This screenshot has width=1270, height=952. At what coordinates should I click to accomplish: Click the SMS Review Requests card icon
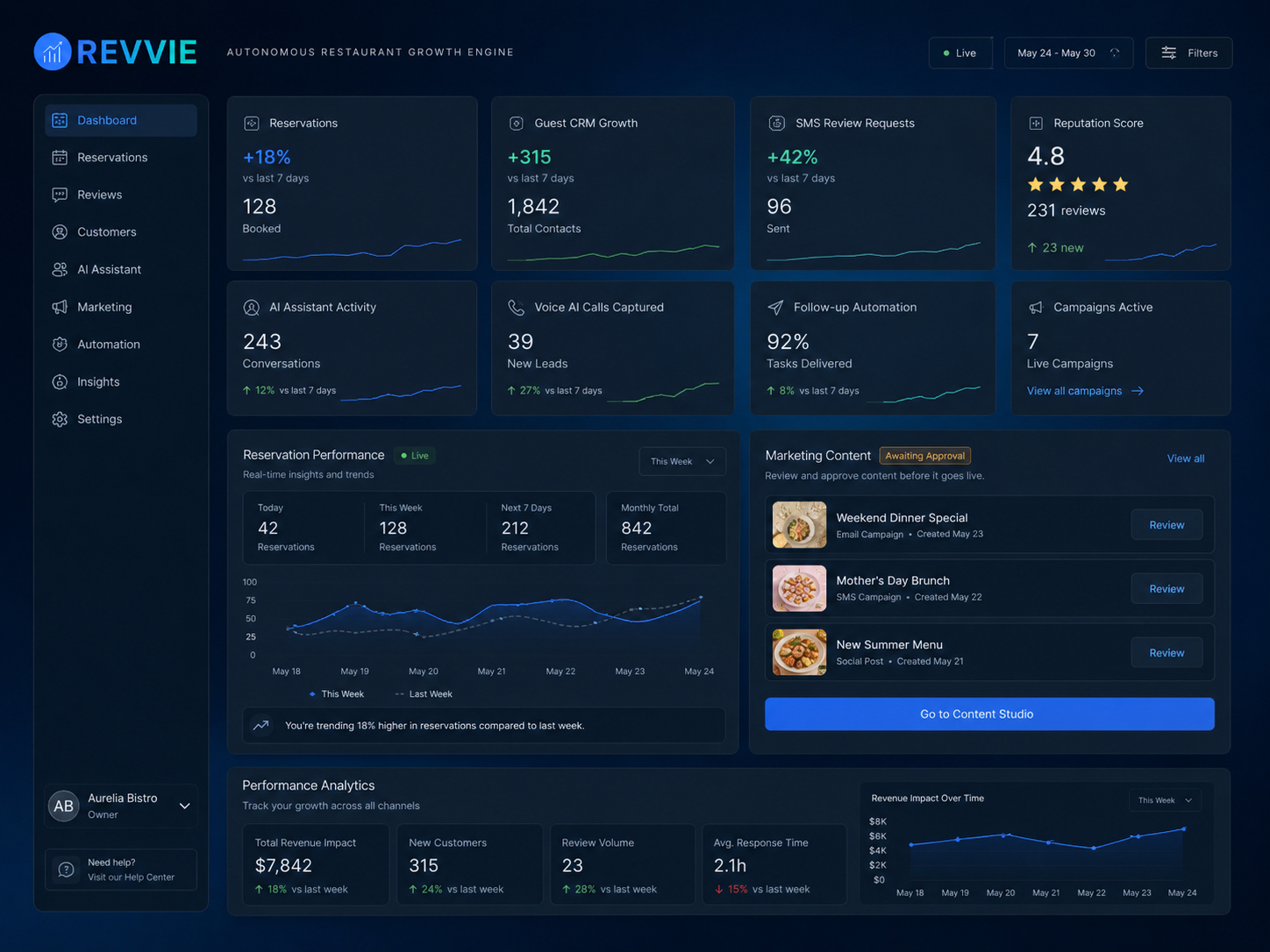[x=777, y=124]
